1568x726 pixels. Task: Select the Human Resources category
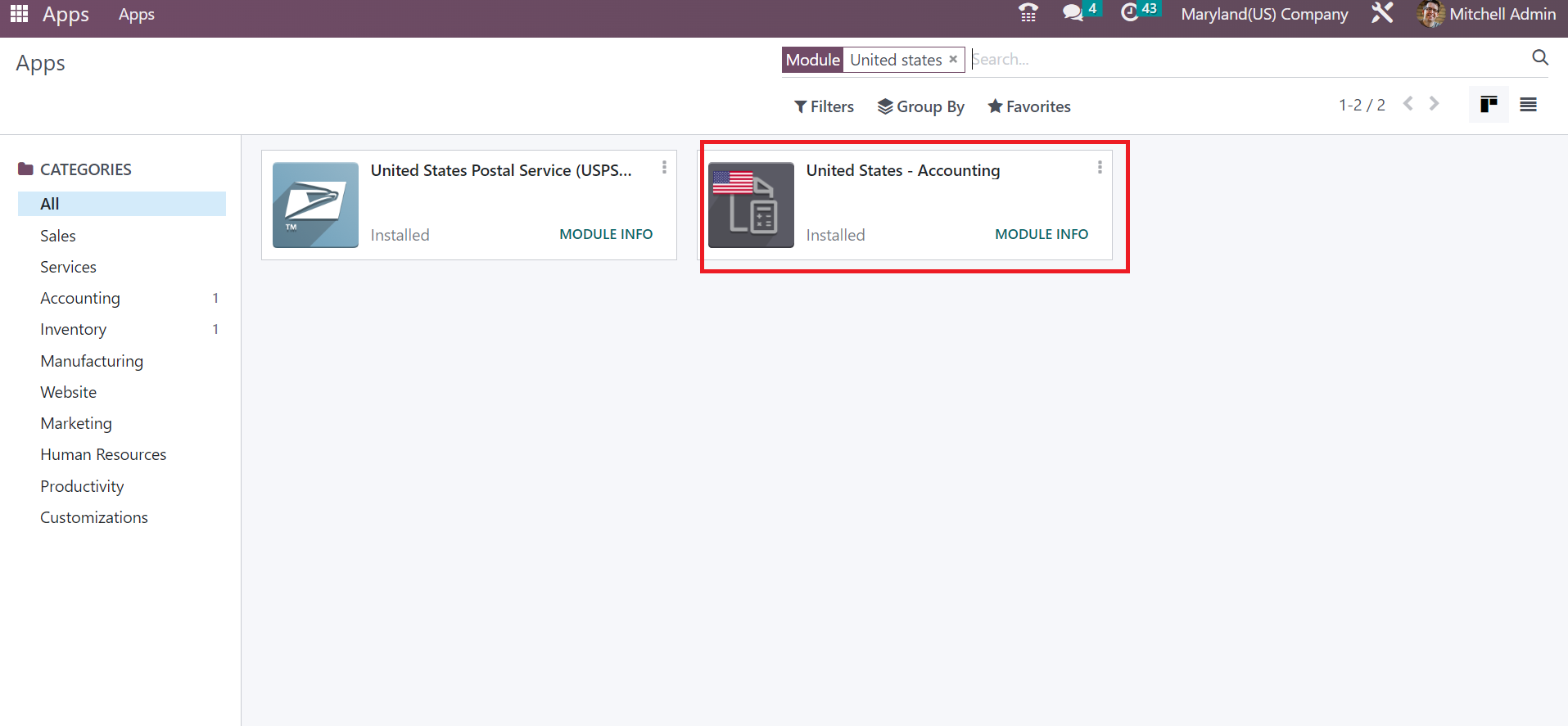[122, 454]
